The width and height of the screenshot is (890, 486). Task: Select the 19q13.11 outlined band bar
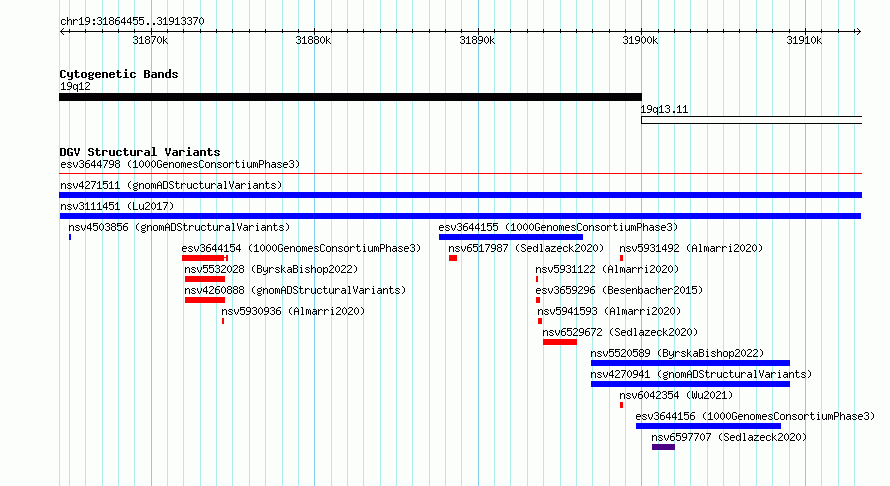click(752, 120)
